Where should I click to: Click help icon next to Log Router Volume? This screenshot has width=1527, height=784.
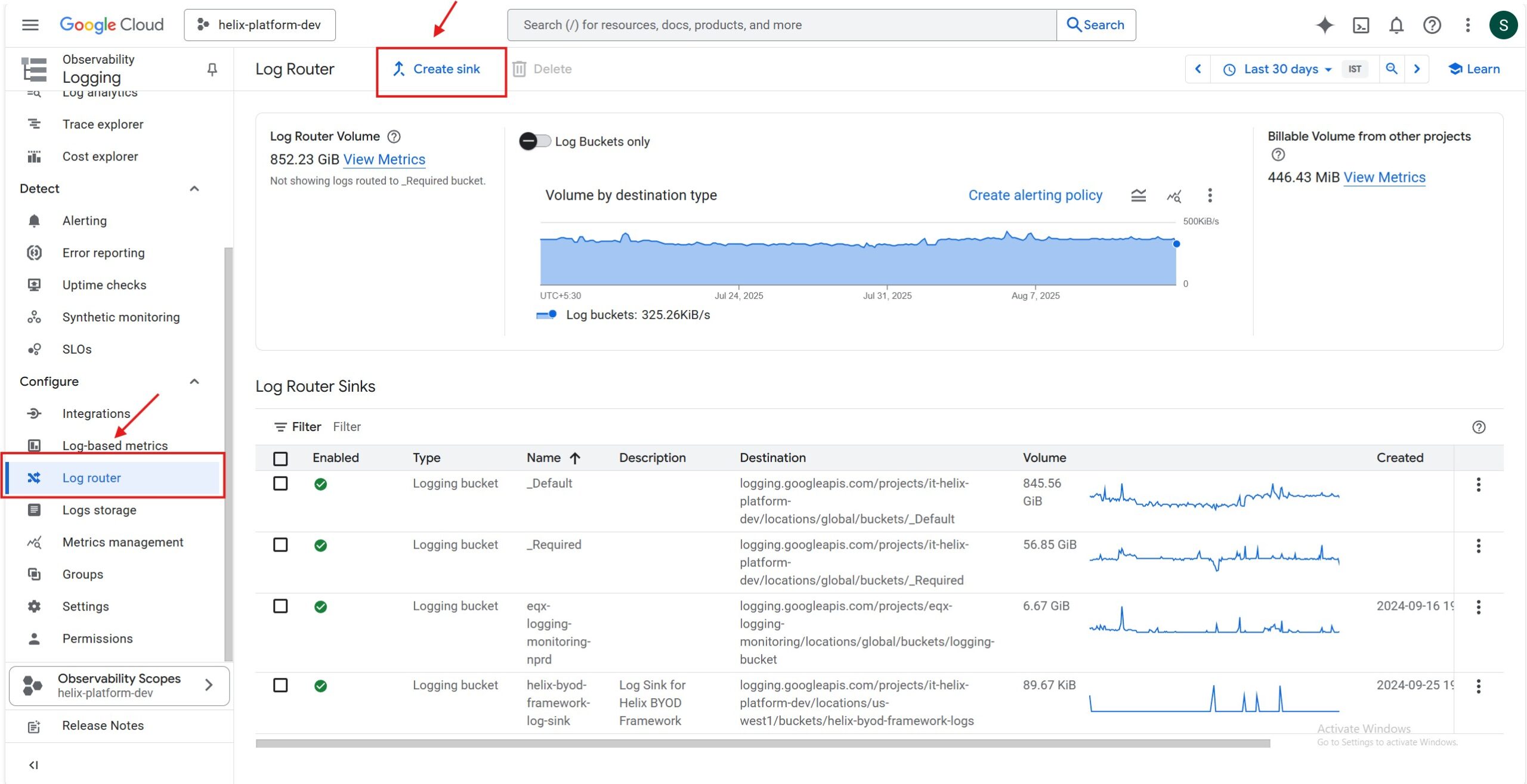click(394, 137)
